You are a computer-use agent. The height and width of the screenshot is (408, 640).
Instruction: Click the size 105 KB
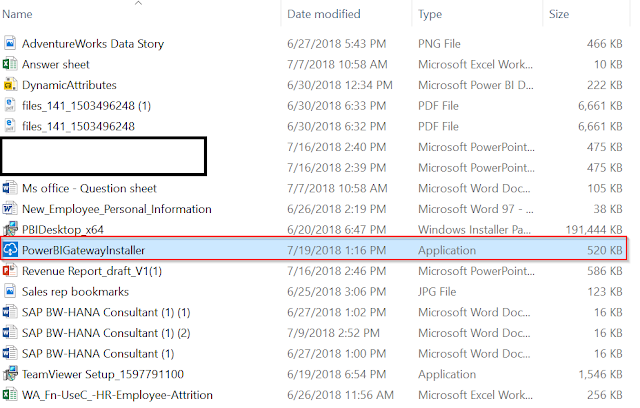point(604,188)
